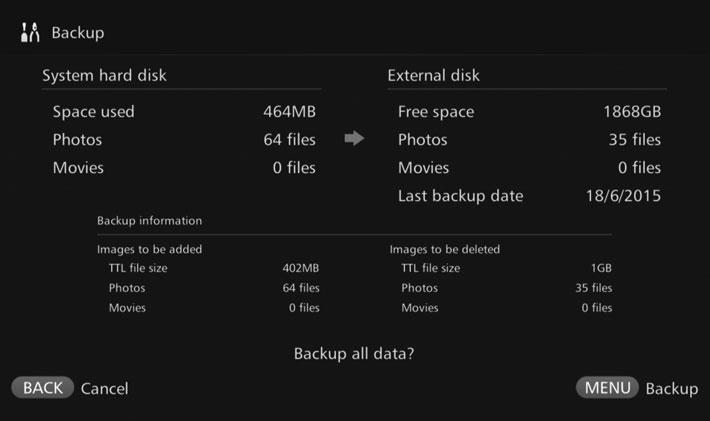
Task: Click the 1GB TTL file size value
Action: [601, 268]
